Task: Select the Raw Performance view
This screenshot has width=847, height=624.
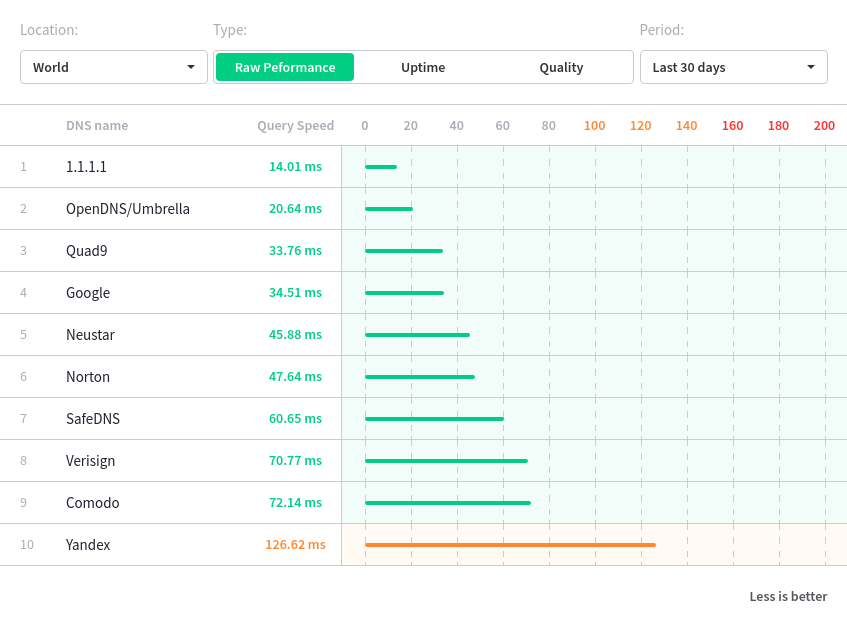Action: click(x=285, y=67)
